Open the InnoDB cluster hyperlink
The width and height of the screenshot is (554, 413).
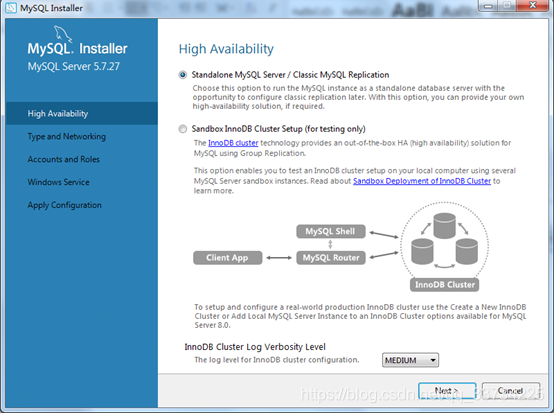coord(233,143)
